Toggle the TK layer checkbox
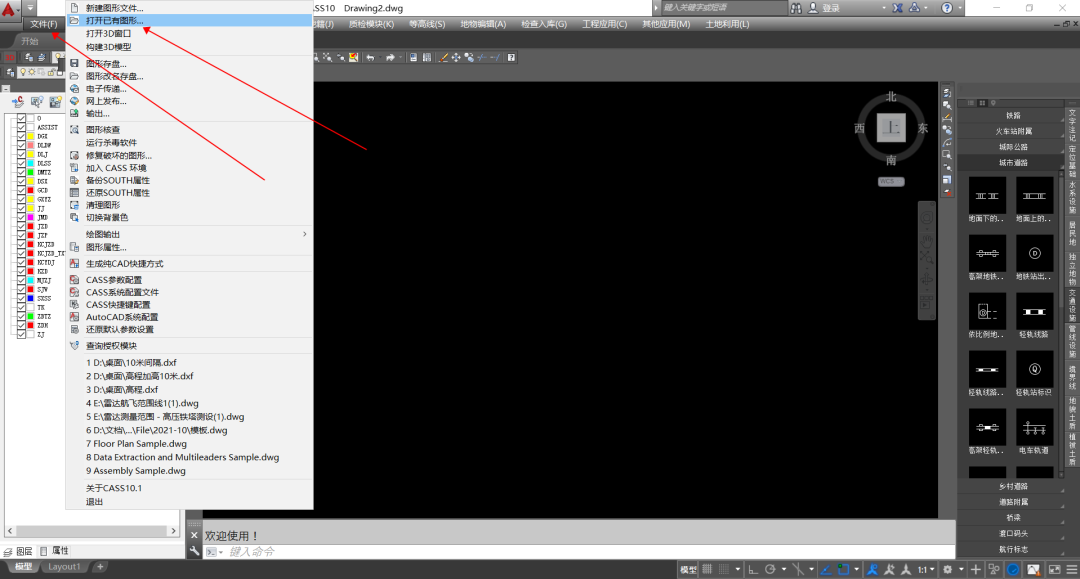Screen dimensions: 1080x579 point(21,307)
